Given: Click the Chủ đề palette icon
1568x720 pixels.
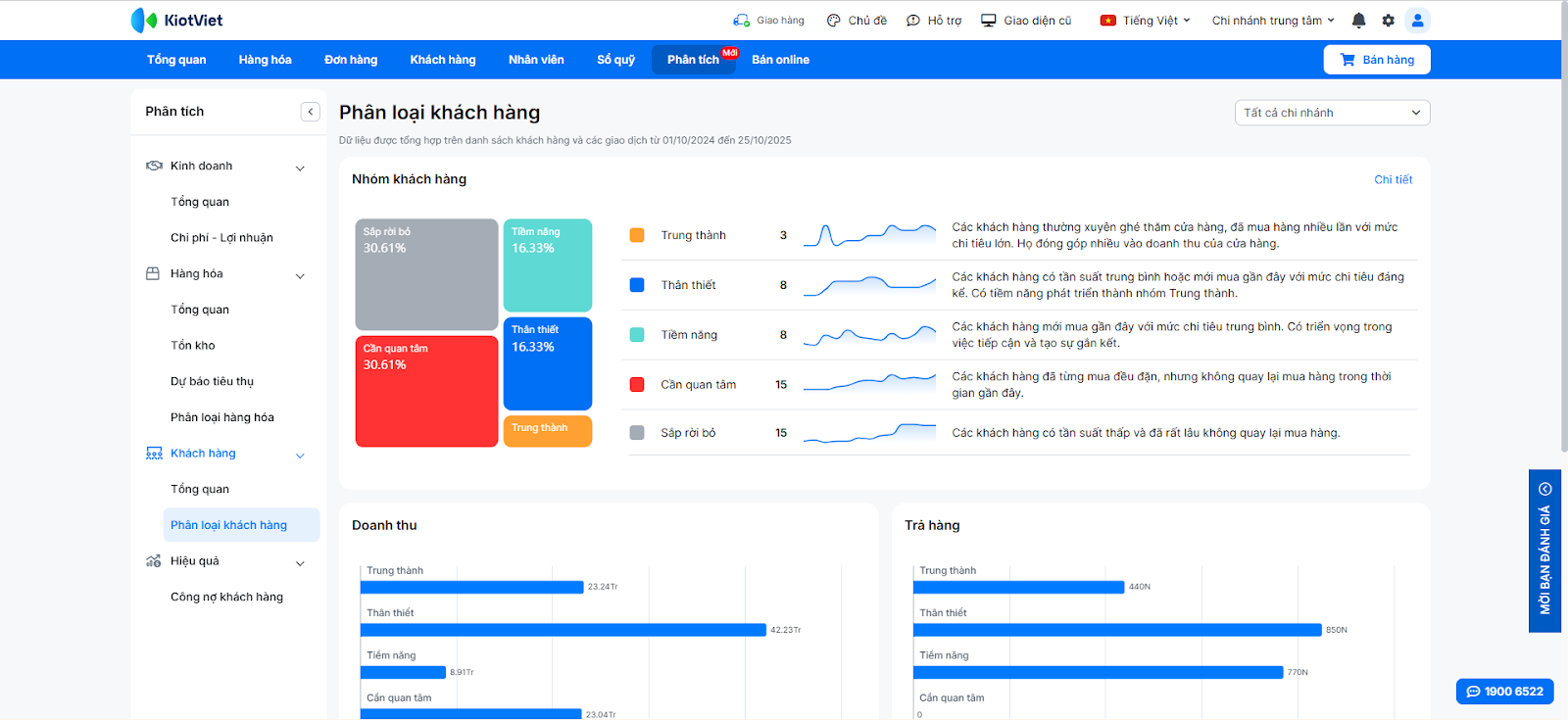Looking at the screenshot, I should click(x=834, y=20).
